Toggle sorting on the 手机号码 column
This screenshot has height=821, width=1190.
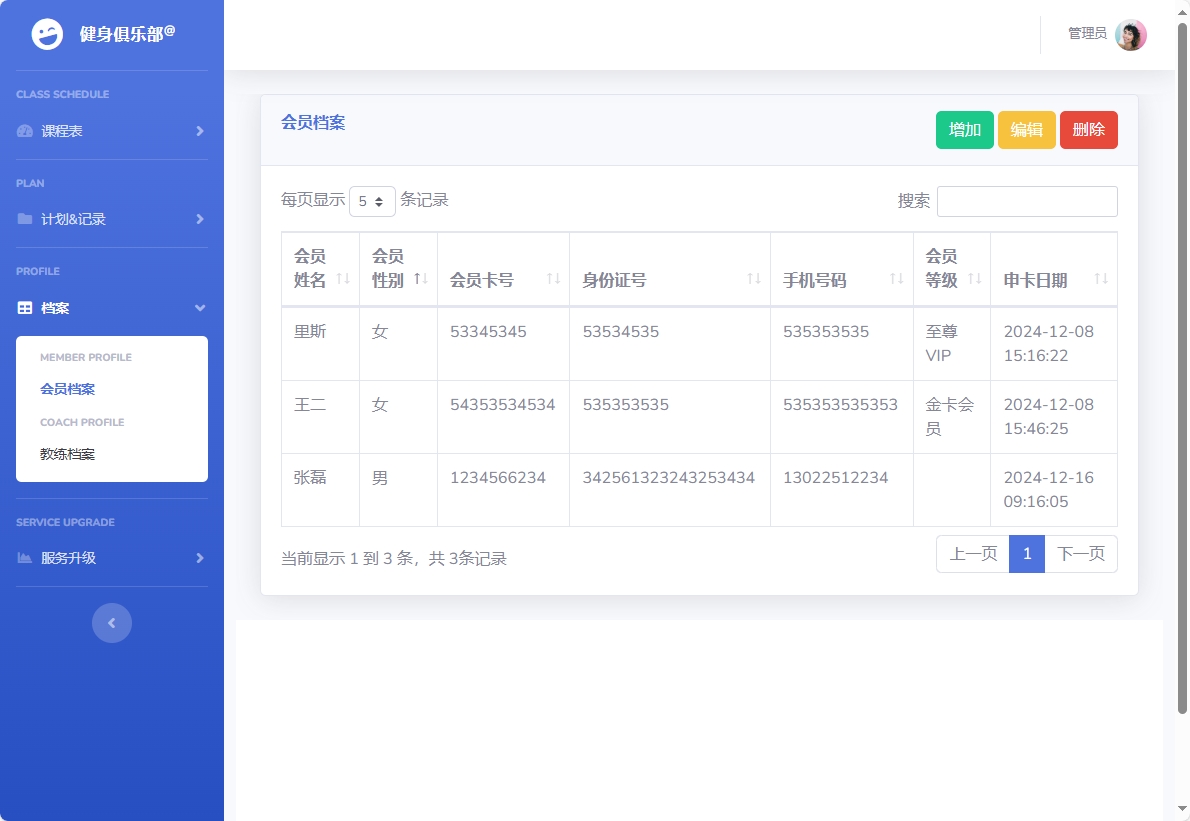click(x=895, y=280)
